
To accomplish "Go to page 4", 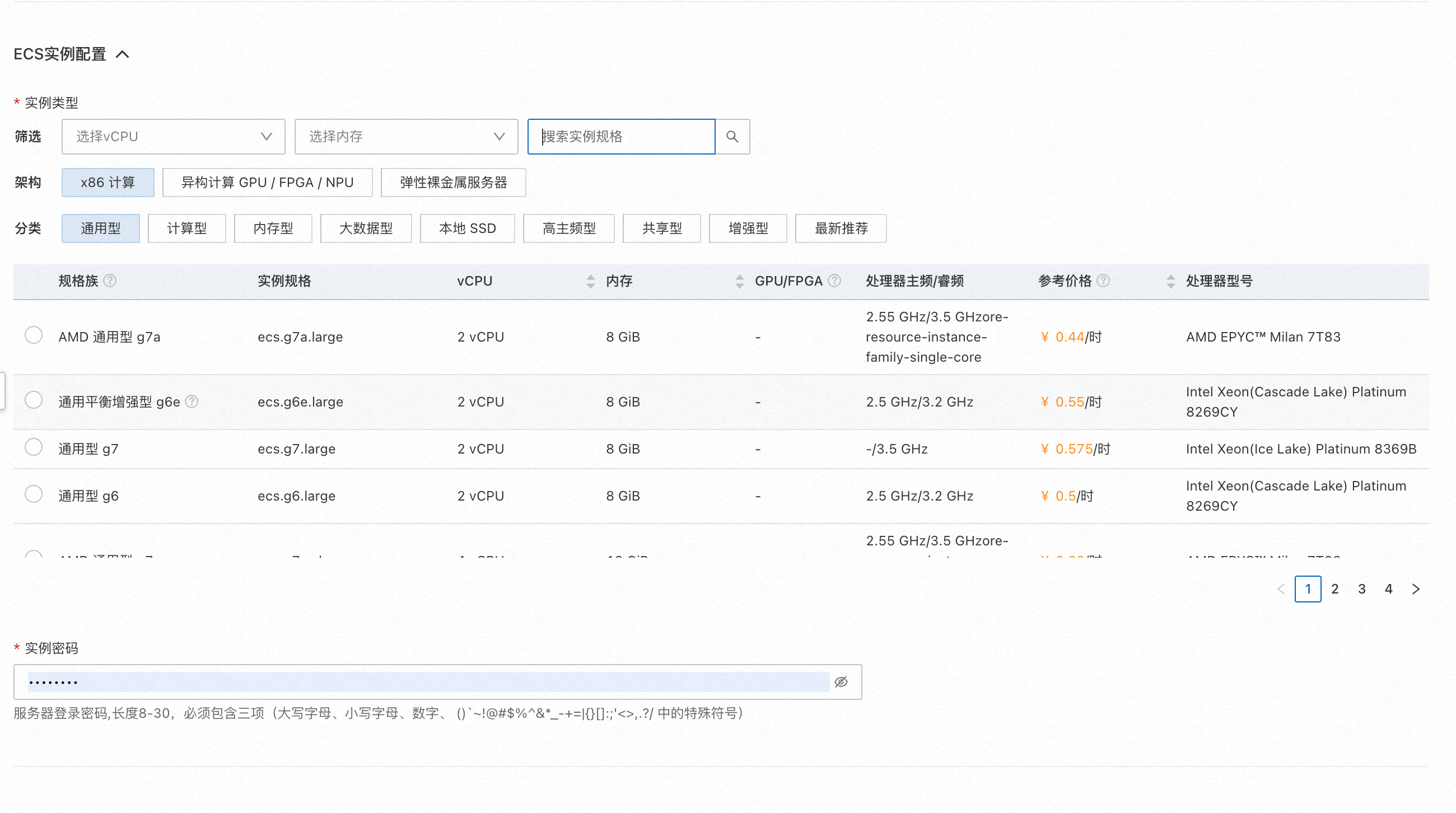I will click(1389, 589).
